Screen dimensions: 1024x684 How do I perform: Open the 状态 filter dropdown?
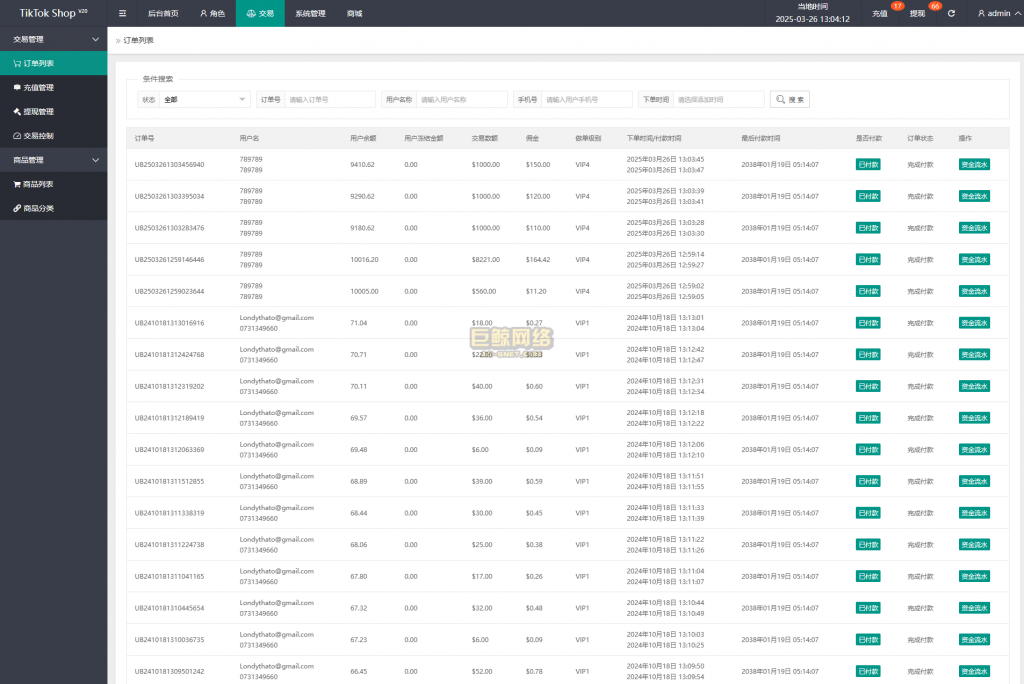coord(205,100)
